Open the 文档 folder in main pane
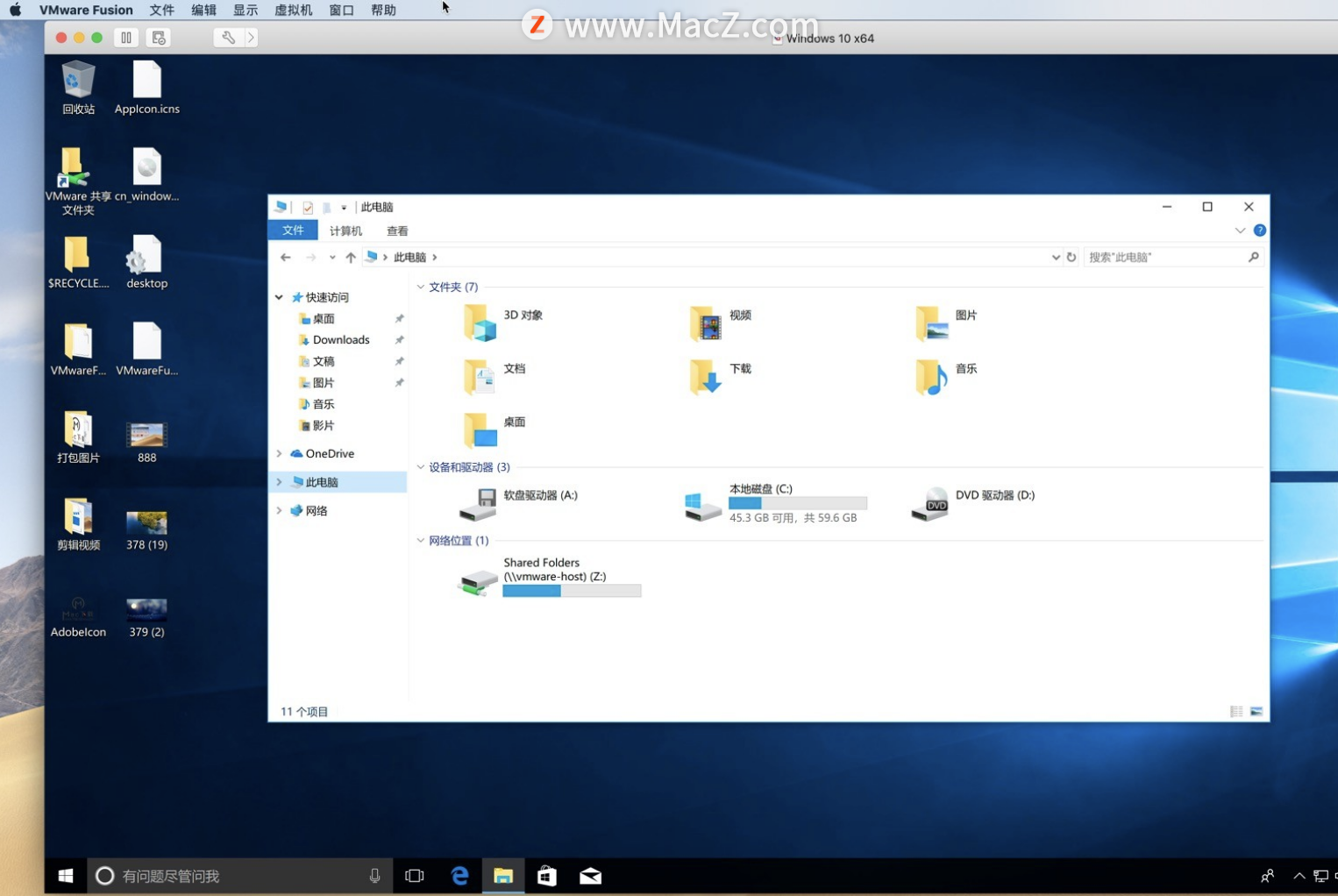 pos(495,375)
